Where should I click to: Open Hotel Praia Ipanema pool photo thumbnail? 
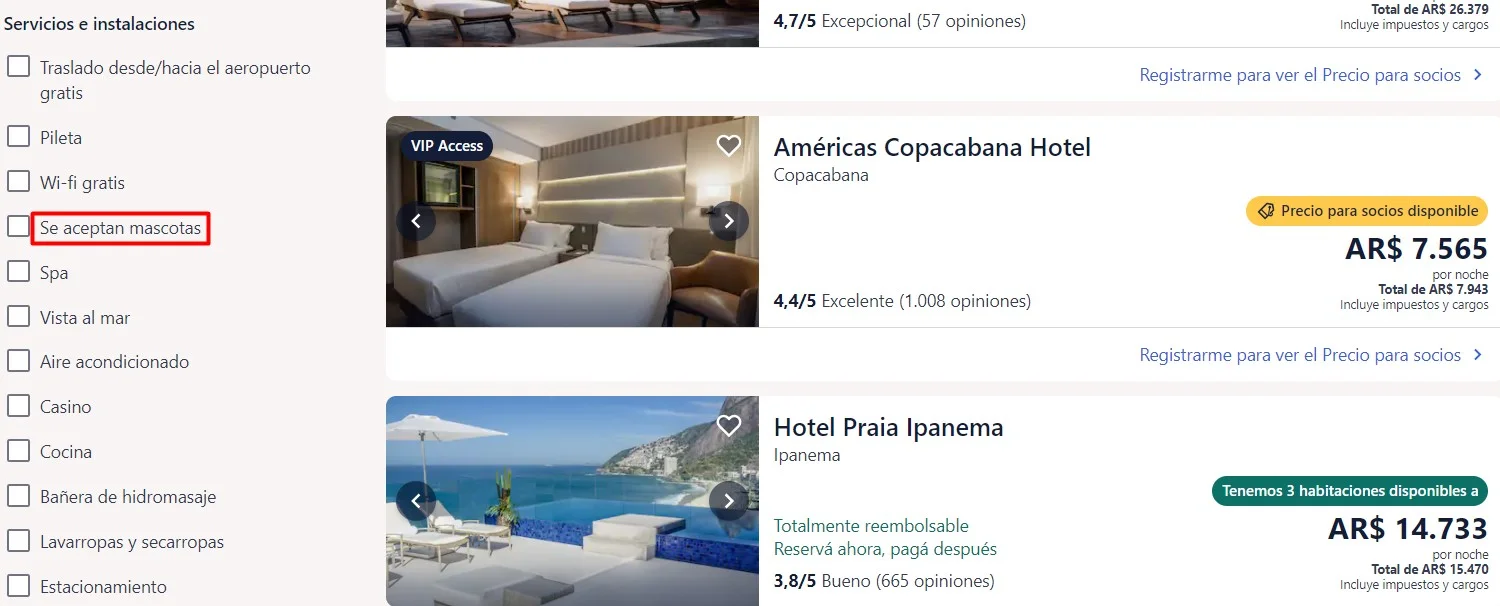572,501
